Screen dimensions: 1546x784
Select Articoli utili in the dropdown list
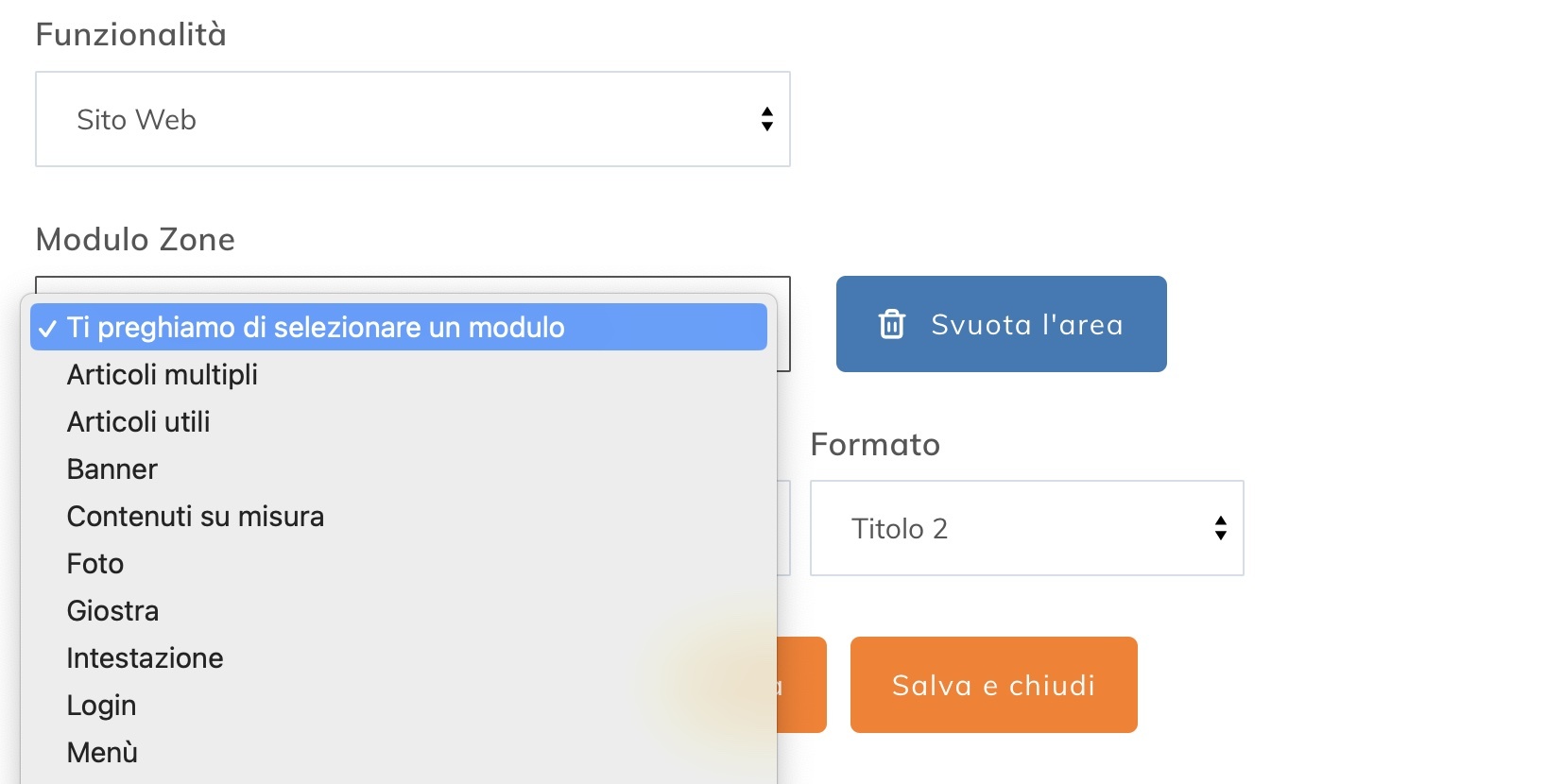point(138,422)
